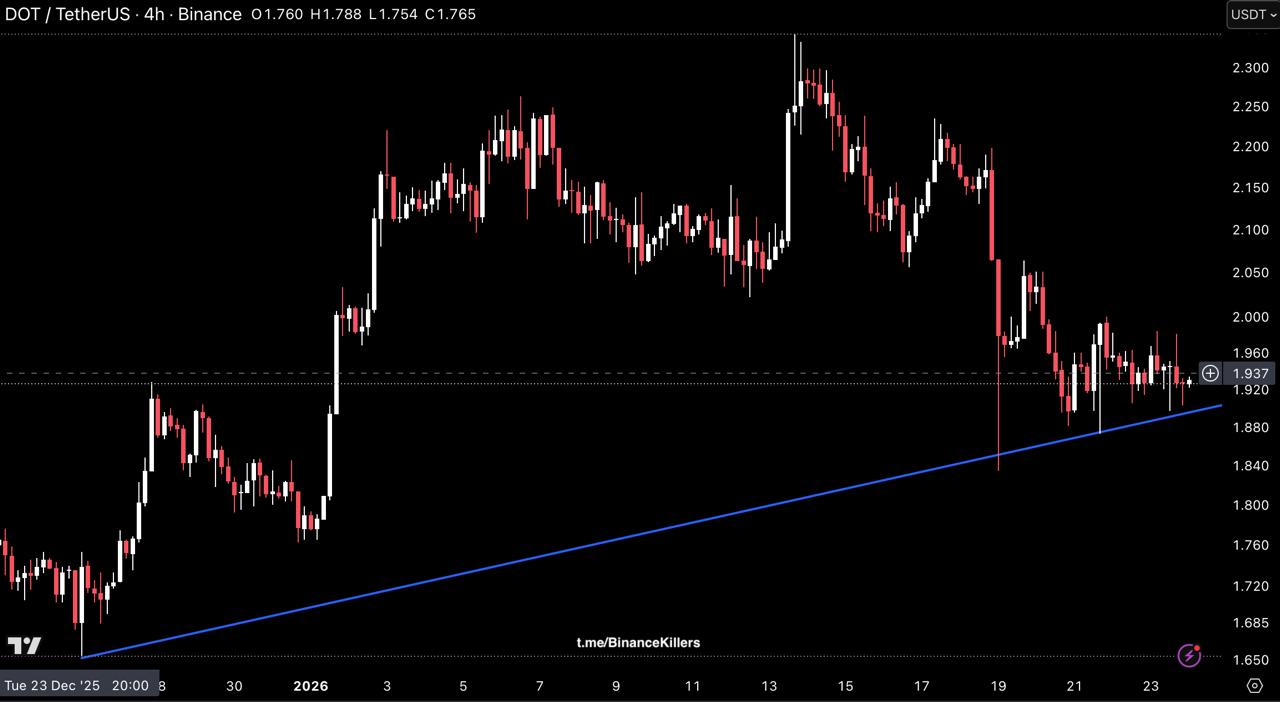This screenshot has width=1280, height=702.
Task: Click the 1.937 current price label
Action: 1250,373
